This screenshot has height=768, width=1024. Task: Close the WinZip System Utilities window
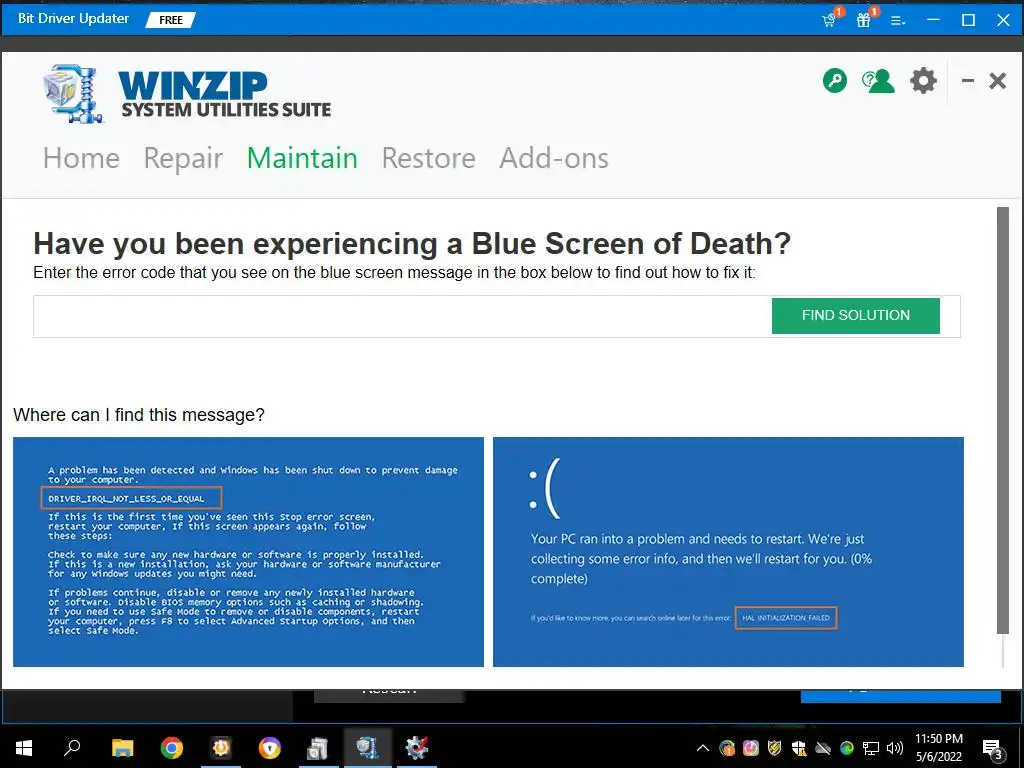click(x=997, y=81)
